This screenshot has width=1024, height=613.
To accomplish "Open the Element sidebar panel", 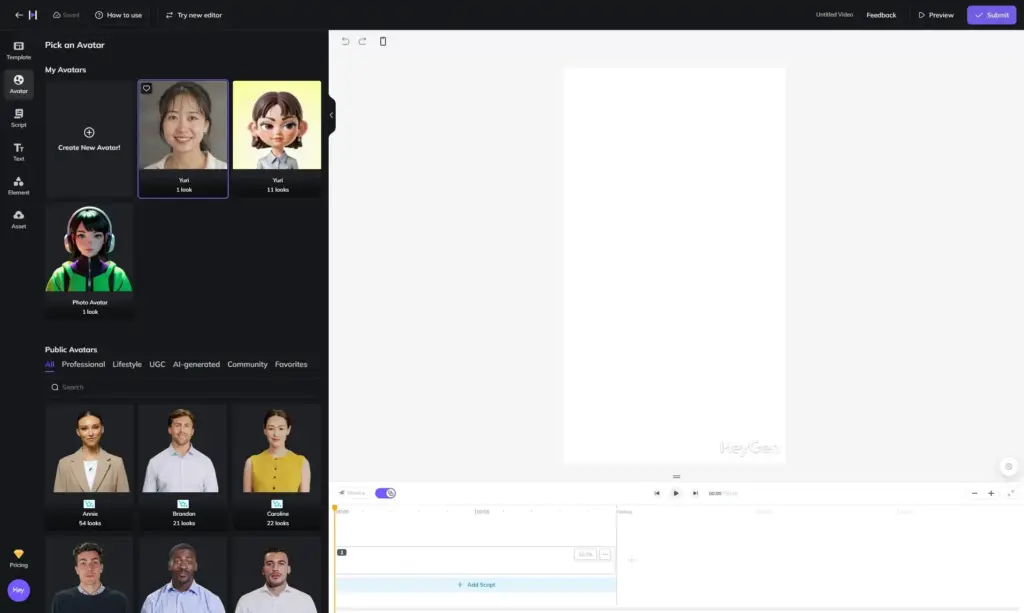I will tap(18, 185).
